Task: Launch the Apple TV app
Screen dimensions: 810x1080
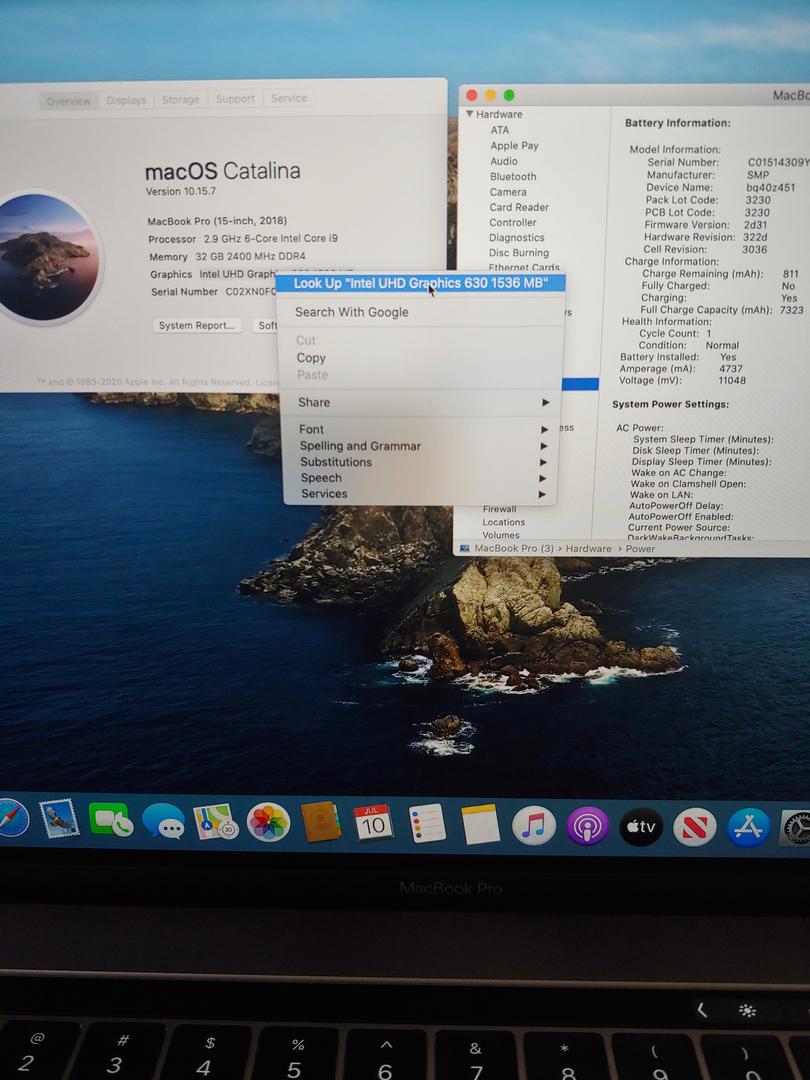Action: [x=641, y=827]
